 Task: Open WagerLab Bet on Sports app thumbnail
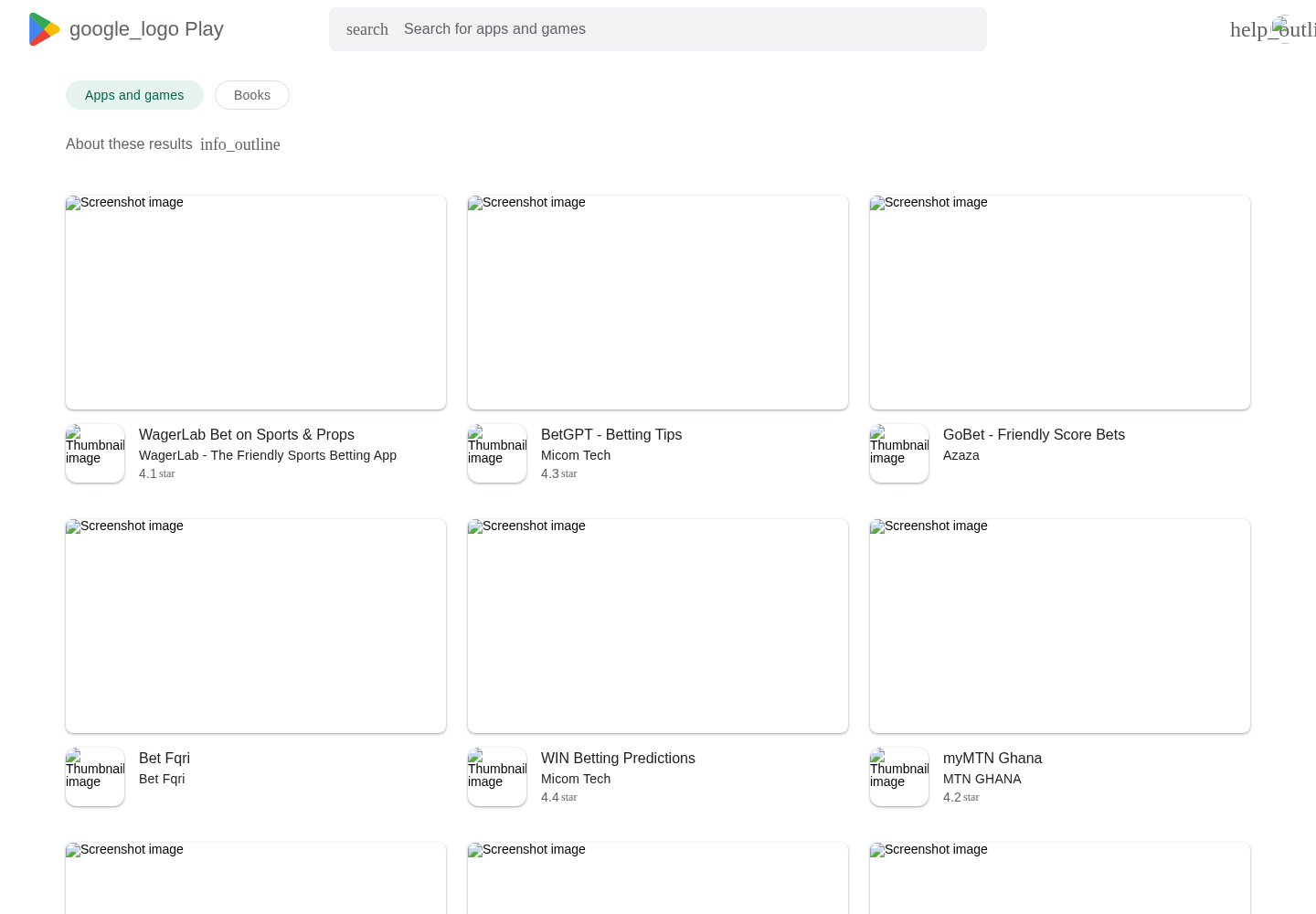(95, 453)
